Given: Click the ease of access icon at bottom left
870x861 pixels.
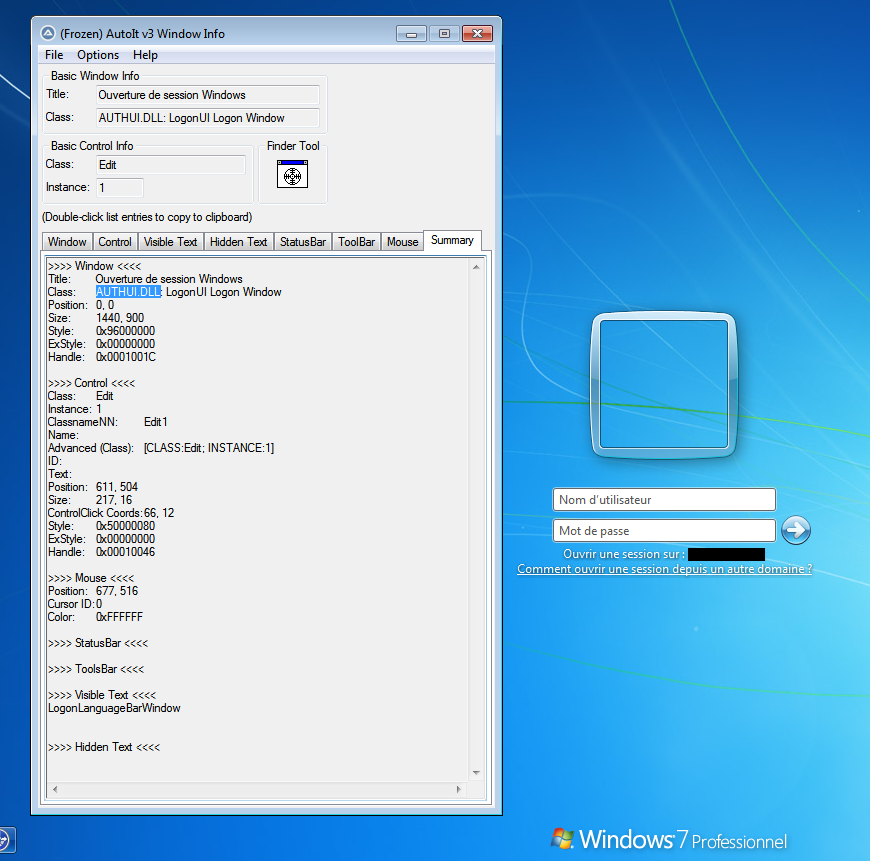Looking at the screenshot, I should pyautogui.click(x=7, y=839).
